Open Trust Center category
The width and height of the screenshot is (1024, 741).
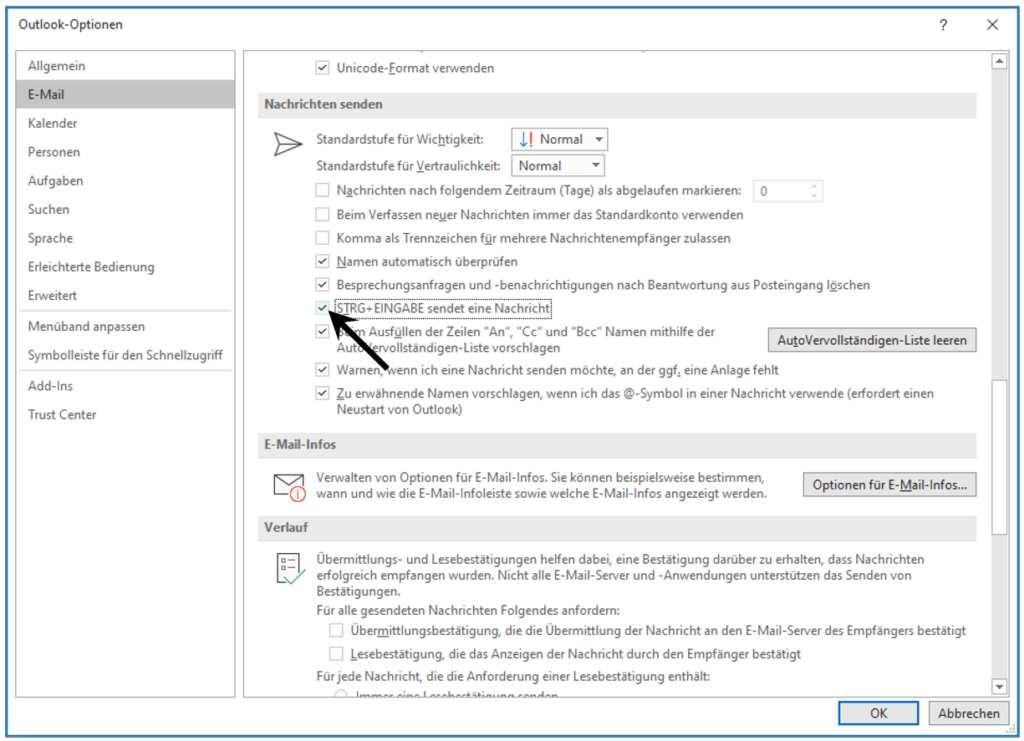pyautogui.click(x=125, y=415)
